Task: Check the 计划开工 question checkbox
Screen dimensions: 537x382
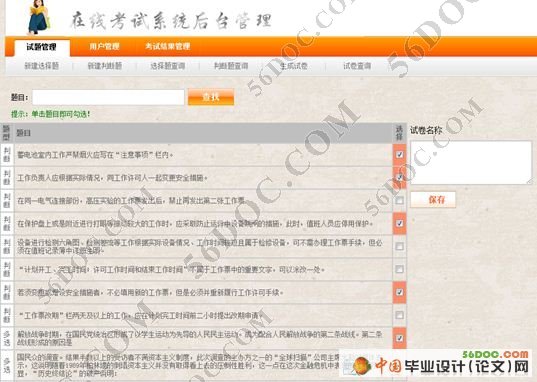Action: coord(399,269)
